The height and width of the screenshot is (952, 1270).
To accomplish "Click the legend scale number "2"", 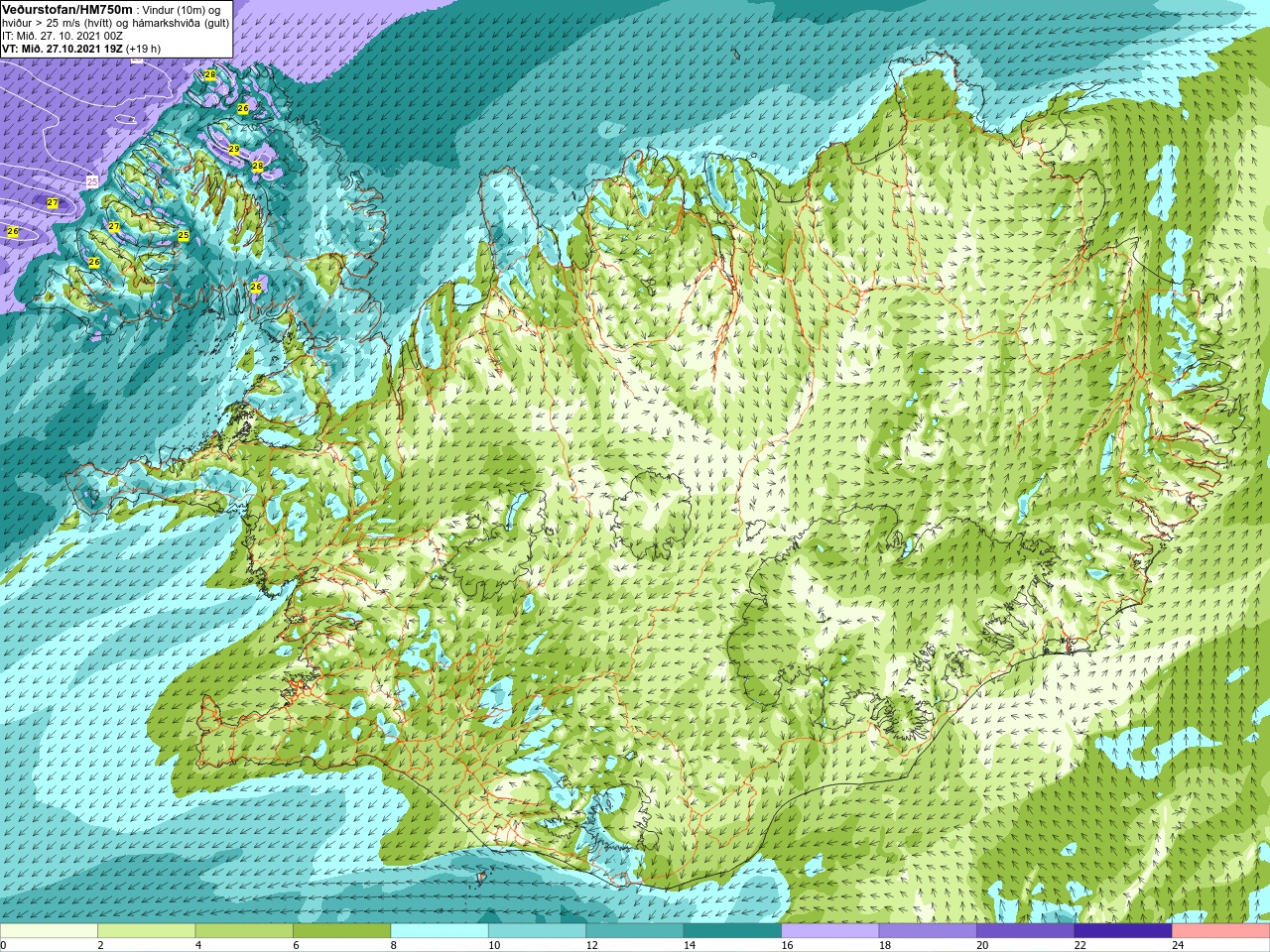I will pos(100,945).
